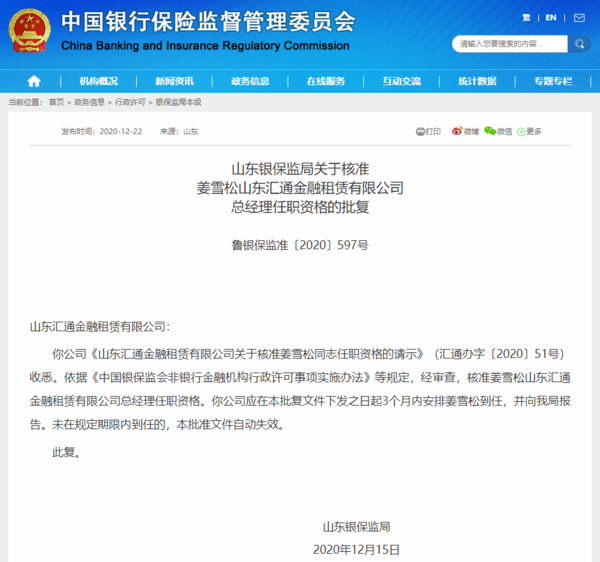The image size is (600, 562).
Task: Click the home icon in navigation bar
Action: (34, 81)
